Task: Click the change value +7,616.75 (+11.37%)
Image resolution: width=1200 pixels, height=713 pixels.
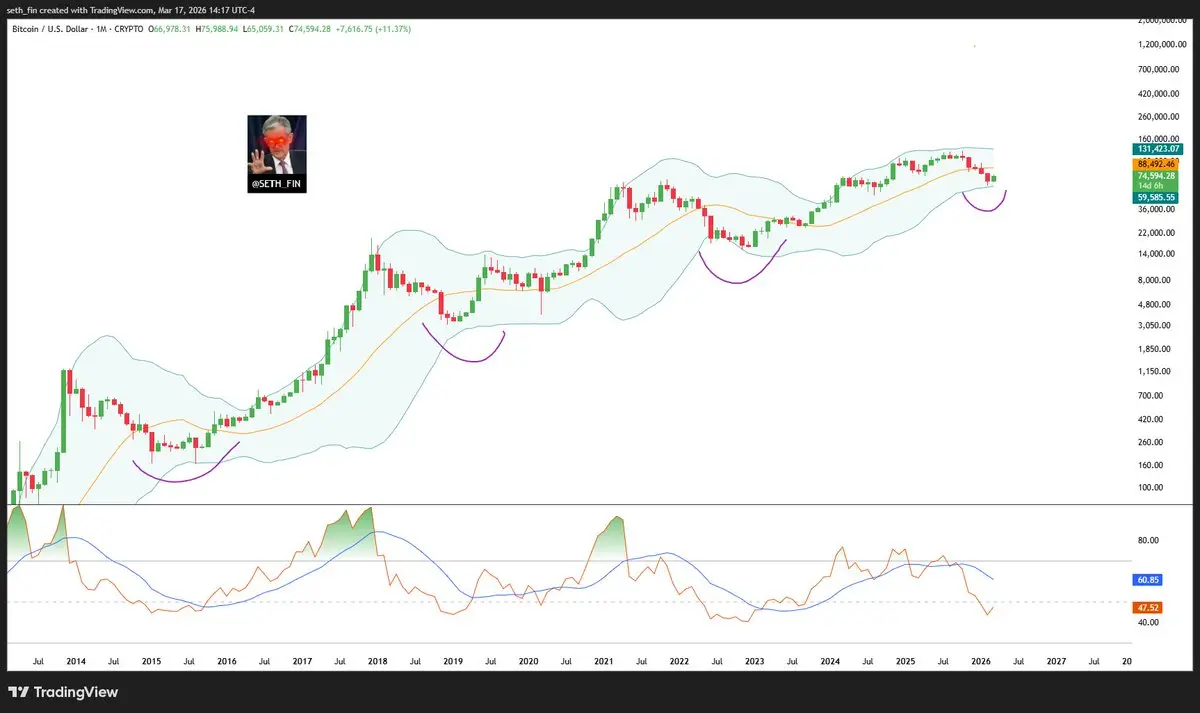Action: (x=374, y=29)
